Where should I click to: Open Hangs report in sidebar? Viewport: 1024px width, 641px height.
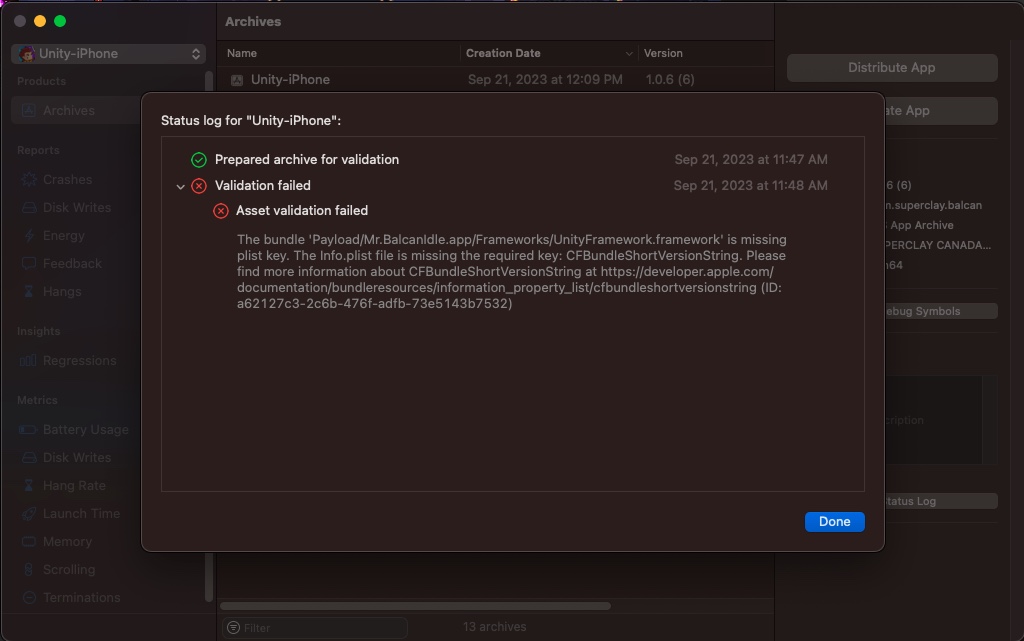(62, 292)
